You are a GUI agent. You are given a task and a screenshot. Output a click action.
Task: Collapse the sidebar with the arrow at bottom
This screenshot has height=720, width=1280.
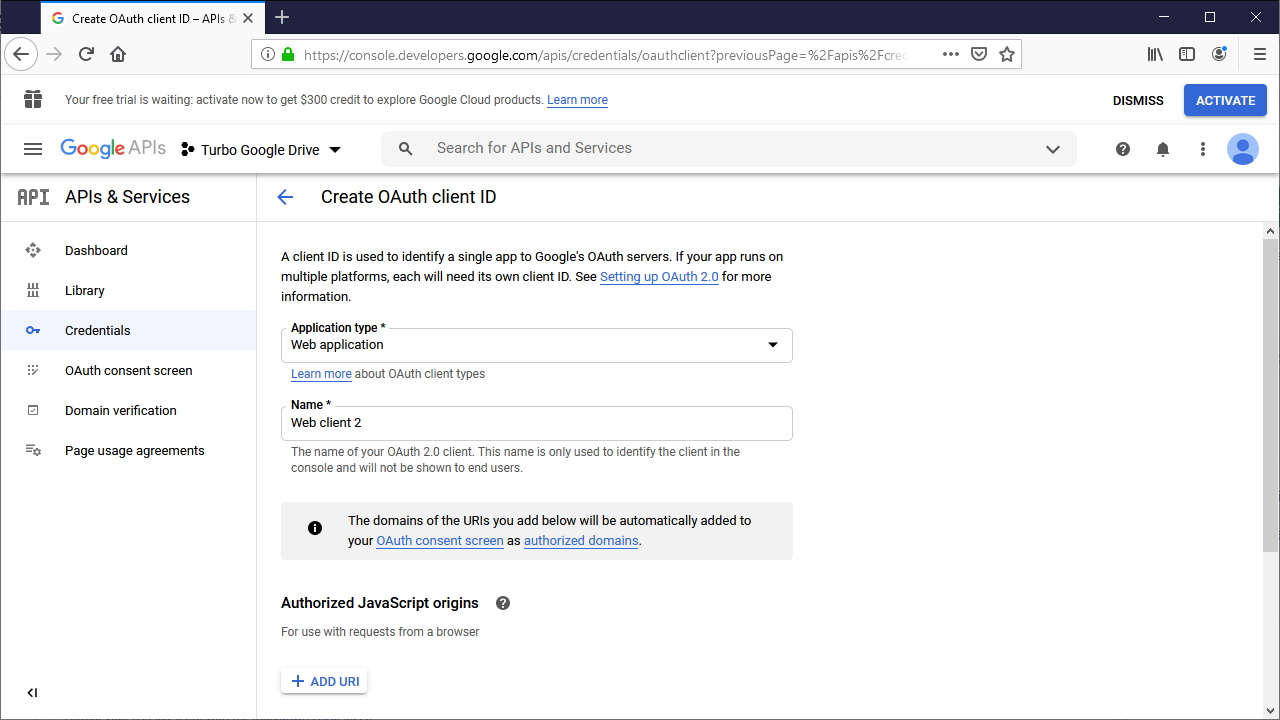pyautogui.click(x=31, y=692)
